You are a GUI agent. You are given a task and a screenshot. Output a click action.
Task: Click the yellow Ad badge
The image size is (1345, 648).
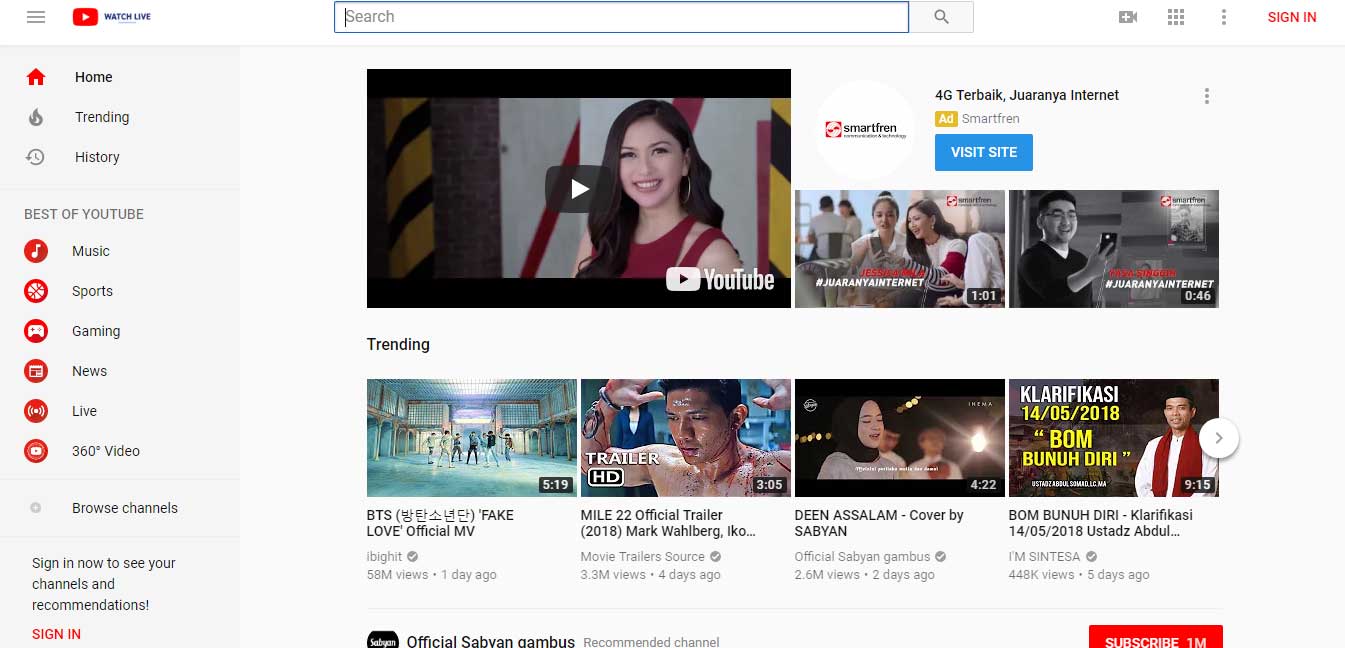pyautogui.click(x=946, y=118)
